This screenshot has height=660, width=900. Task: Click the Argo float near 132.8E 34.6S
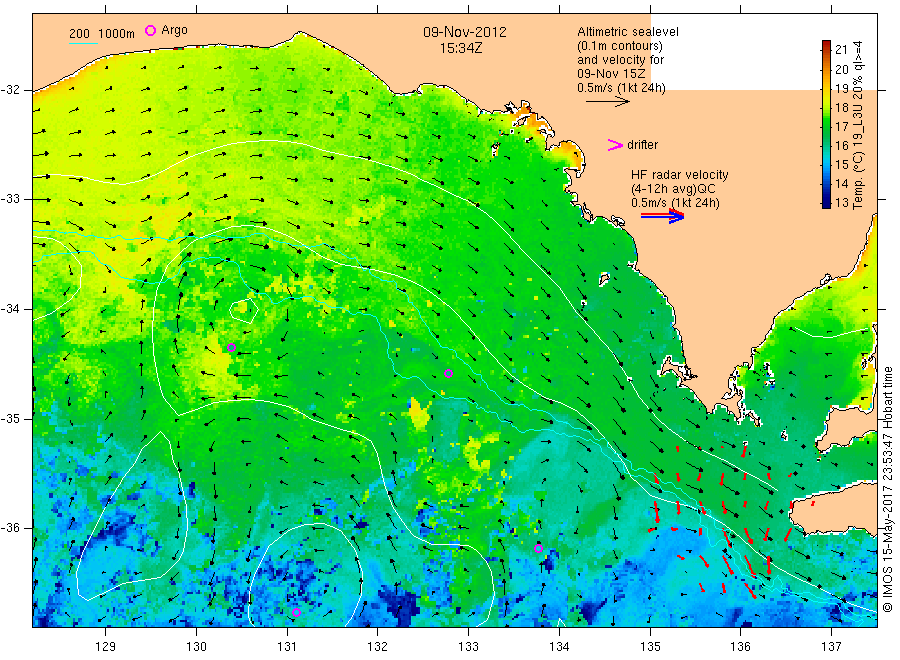click(449, 374)
